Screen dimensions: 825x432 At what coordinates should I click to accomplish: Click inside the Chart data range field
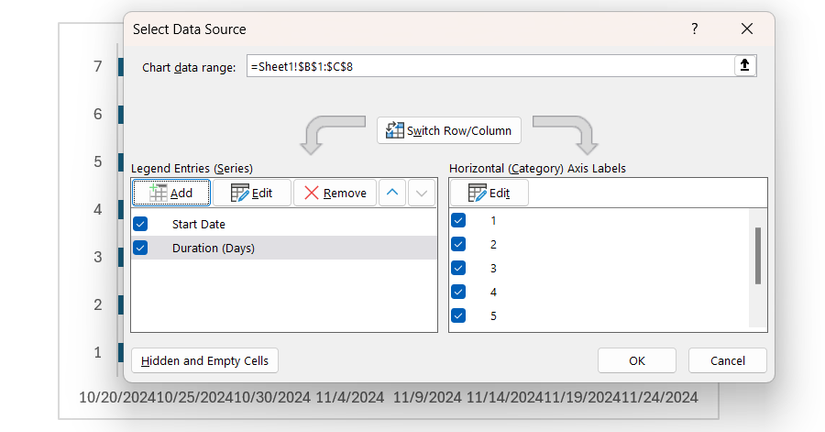[x=490, y=66]
